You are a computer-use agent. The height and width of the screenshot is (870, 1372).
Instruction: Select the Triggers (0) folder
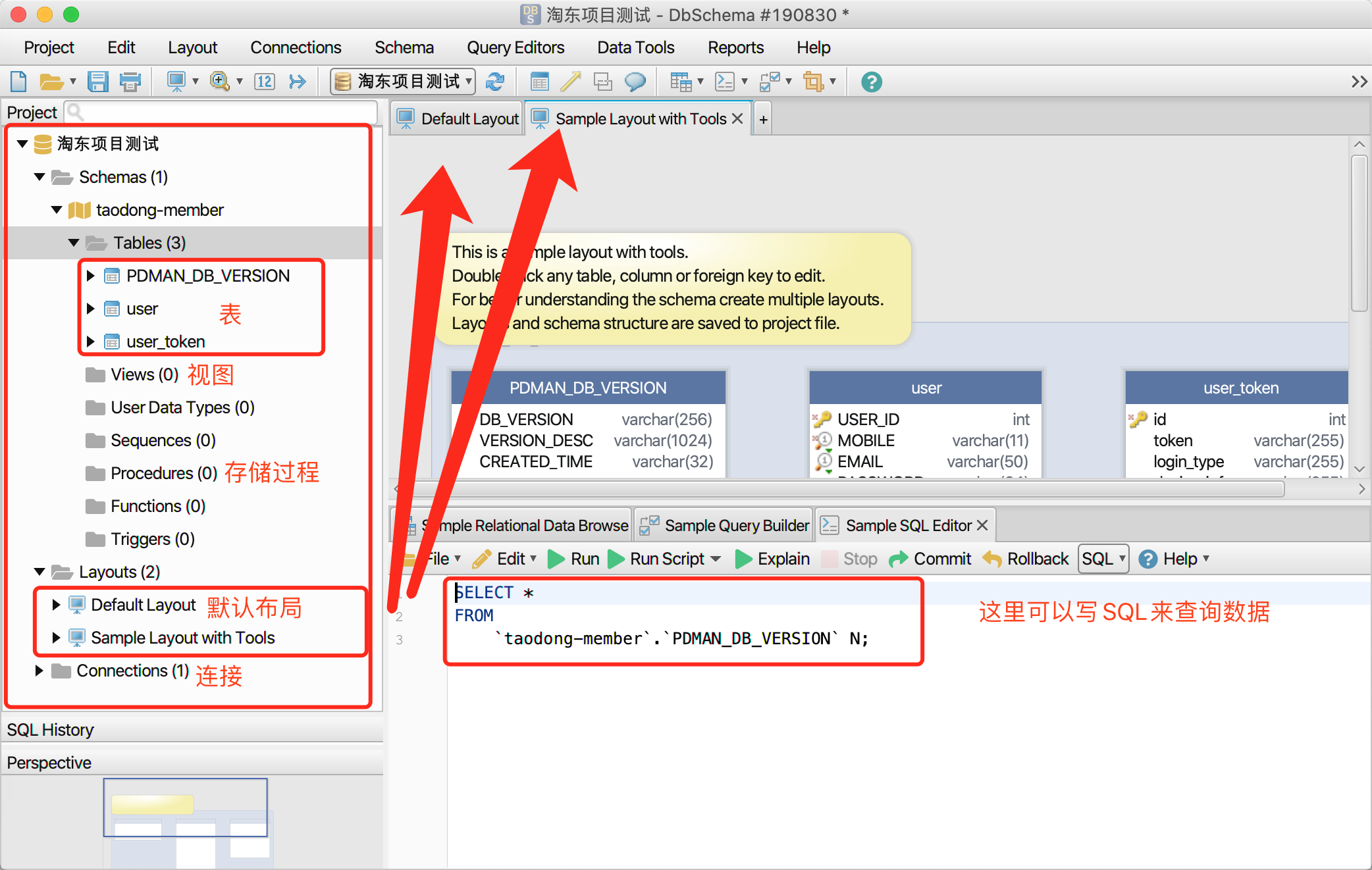[x=140, y=539]
